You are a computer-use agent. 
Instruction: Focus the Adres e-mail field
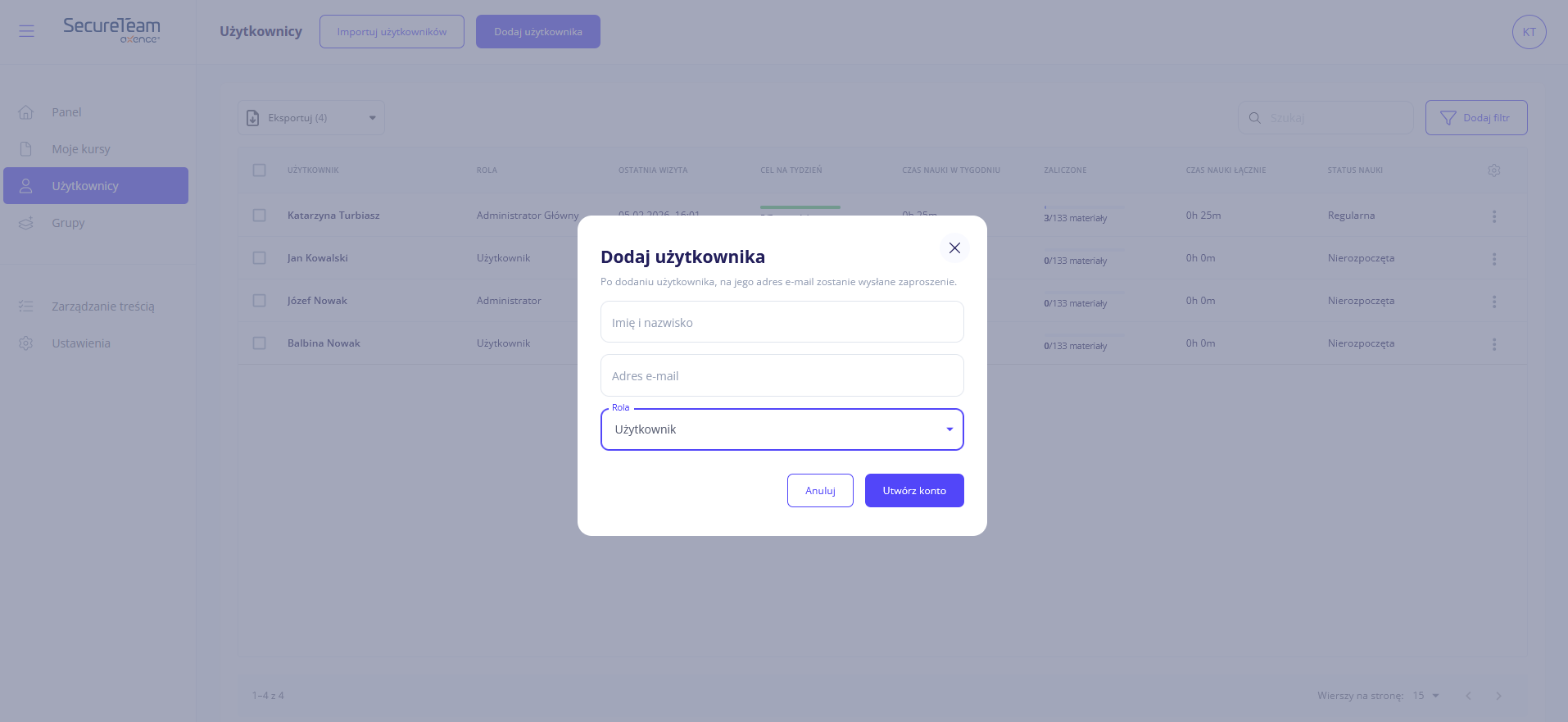[782, 375]
